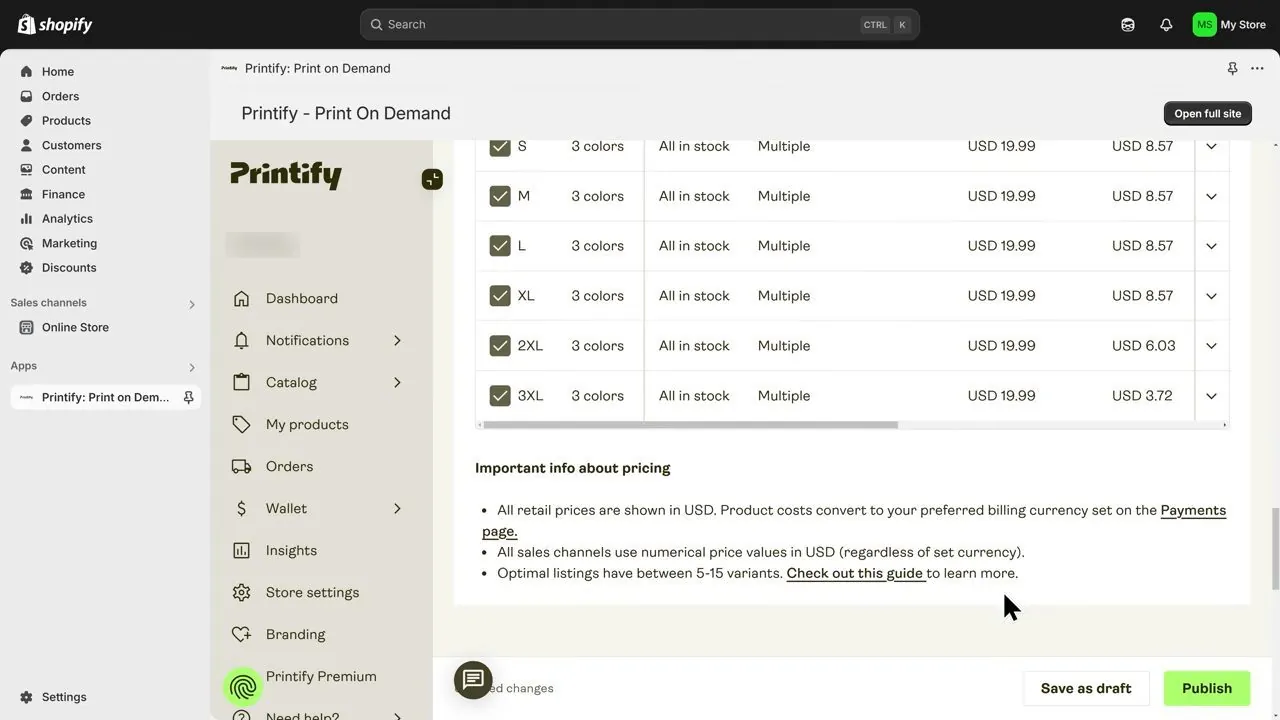
Task: Expand the Wallet submenu arrow
Action: coord(397,508)
